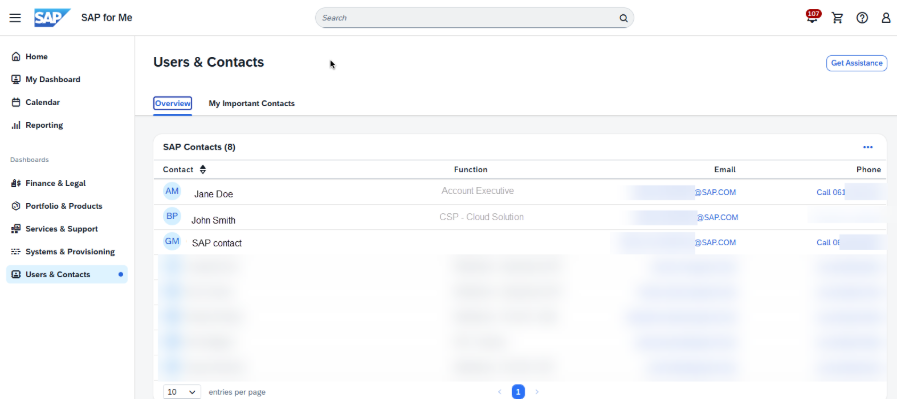Open the entries per page dropdown
Viewport: 897px width, 399px height.
[x=182, y=392]
